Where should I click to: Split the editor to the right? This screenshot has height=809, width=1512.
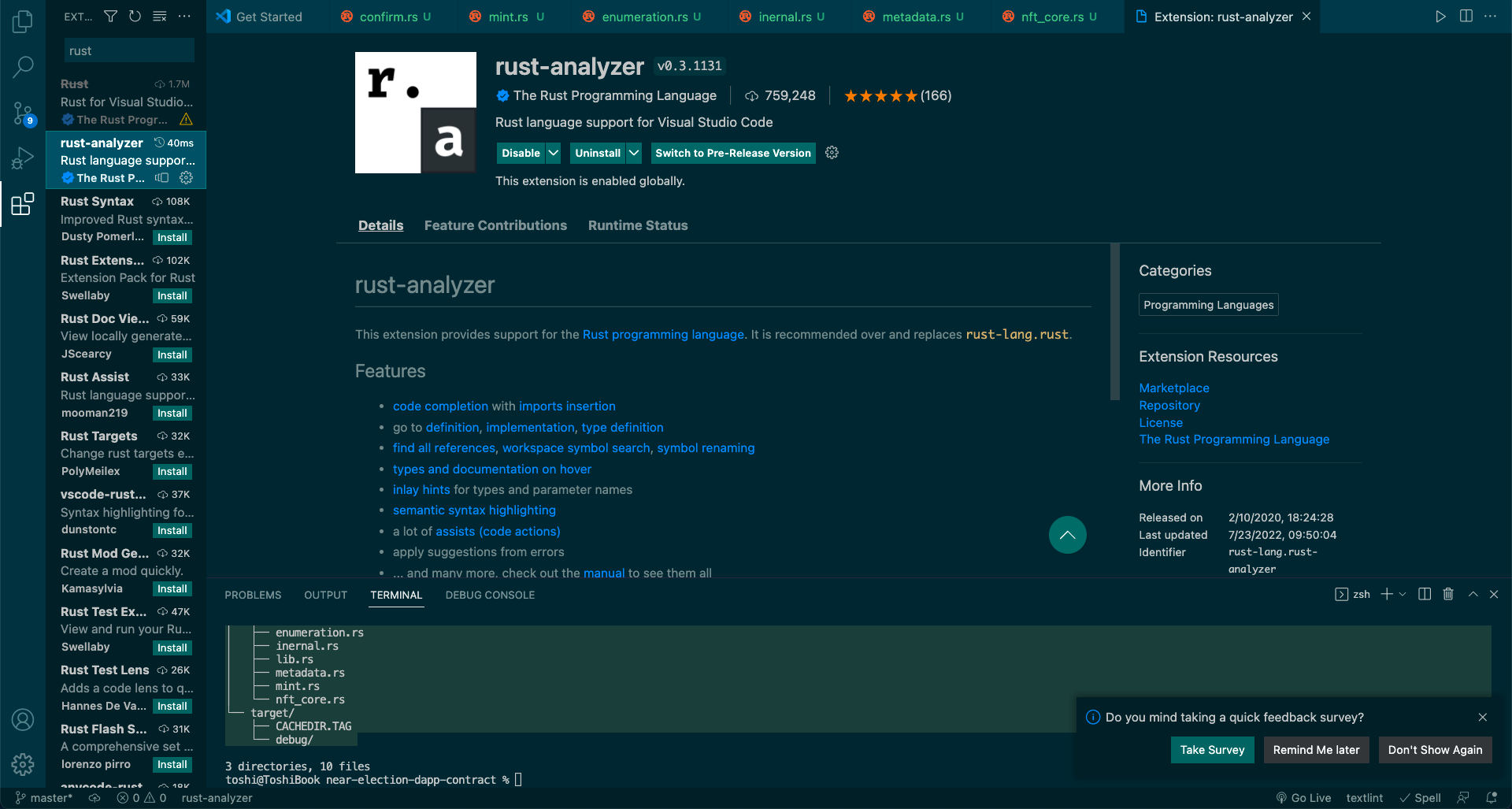pos(1466,17)
